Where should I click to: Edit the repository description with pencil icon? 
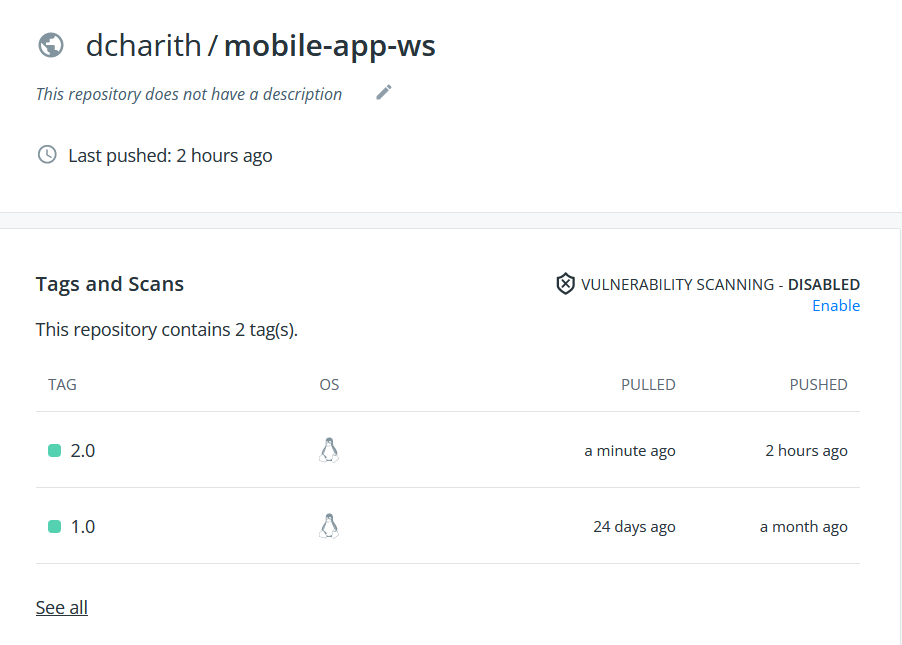[x=384, y=93]
